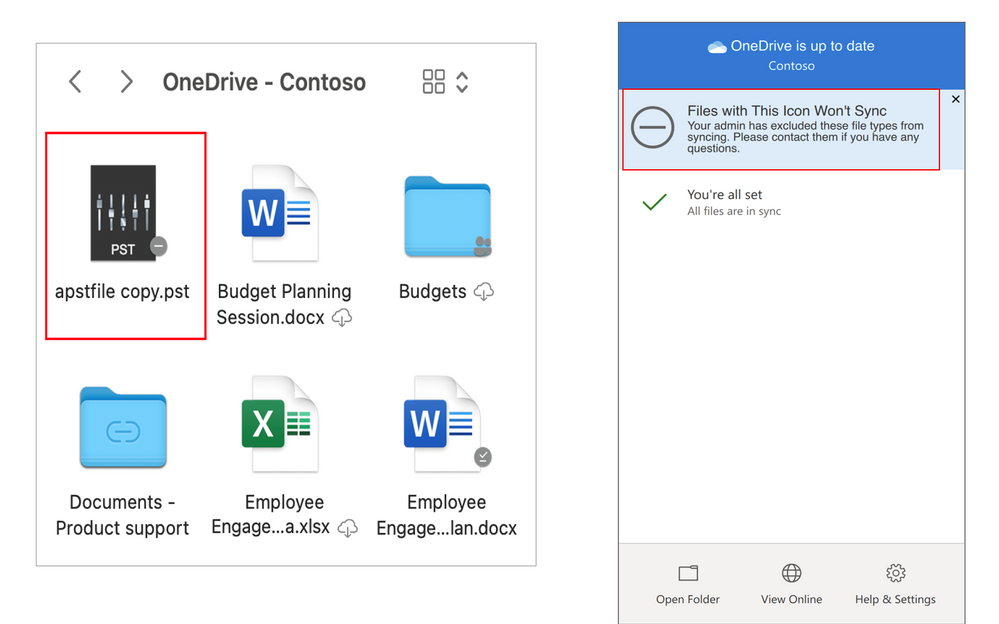Image resolution: width=999 pixels, height=624 pixels.
Task: Open the apstfile copy.pst file icon
Action: (x=123, y=214)
